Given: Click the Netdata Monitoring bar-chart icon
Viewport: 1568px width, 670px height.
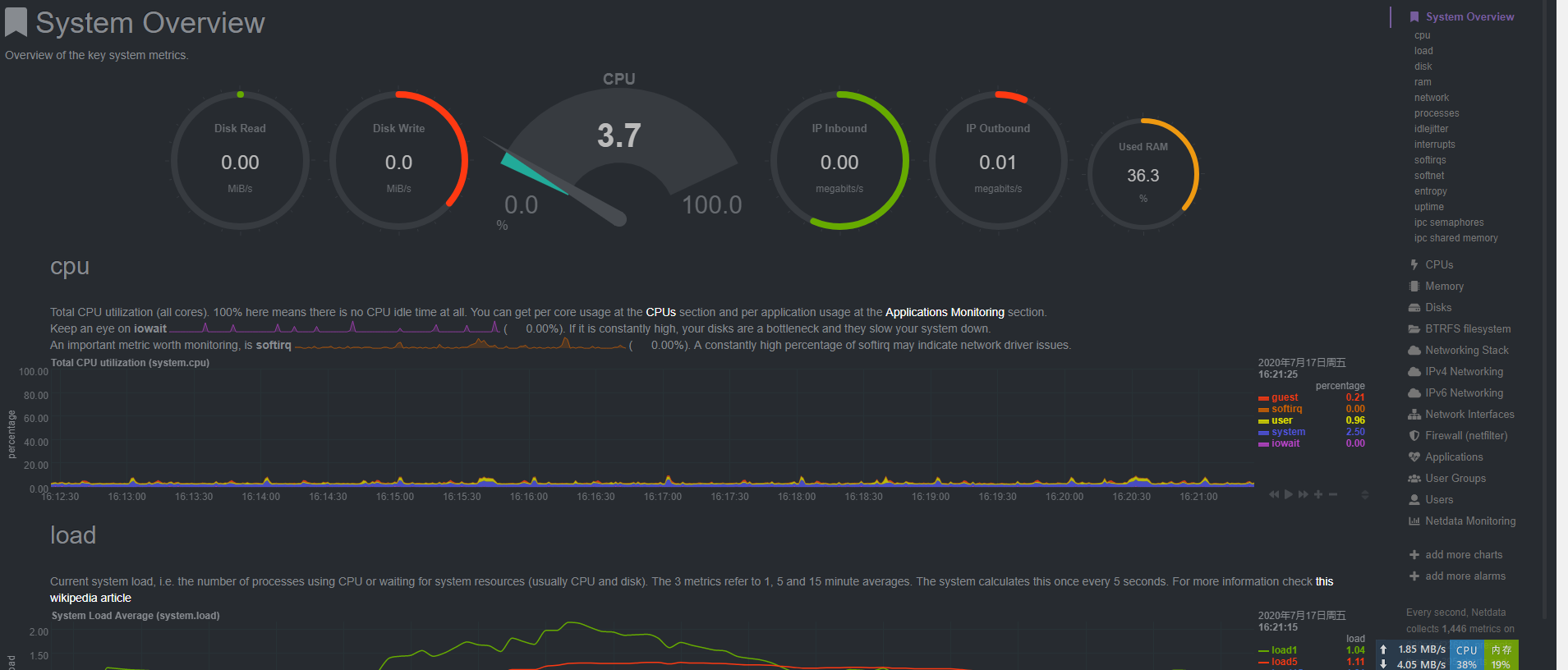Looking at the screenshot, I should 1414,521.
